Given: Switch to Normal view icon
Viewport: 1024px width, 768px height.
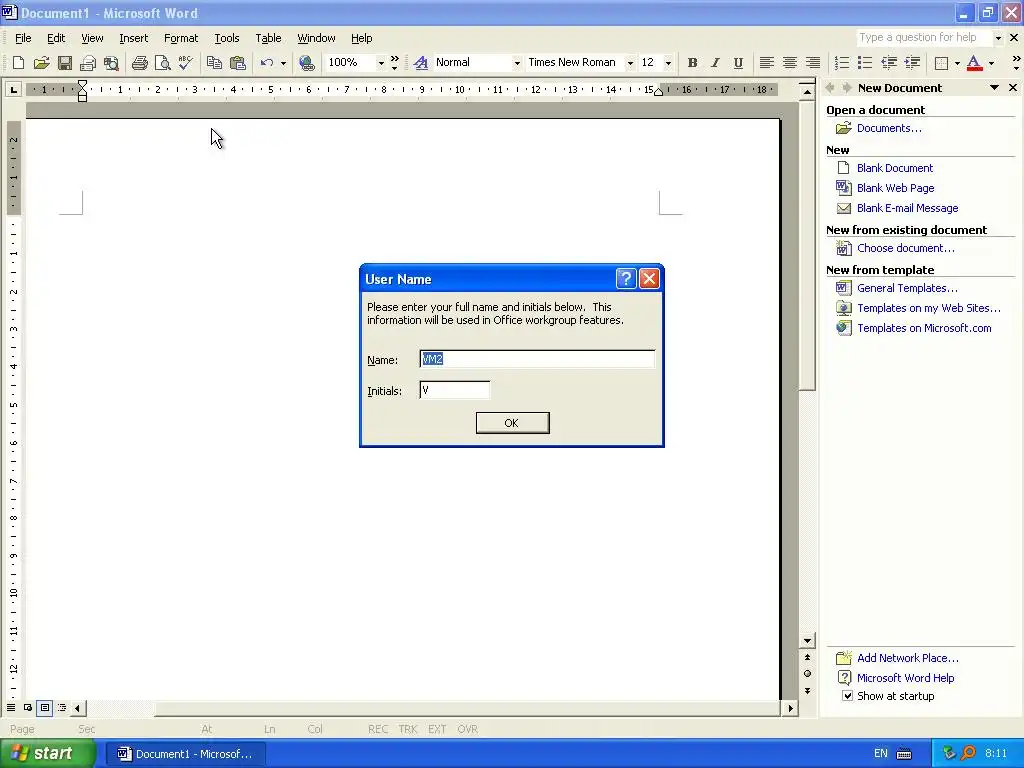Looking at the screenshot, I should click(x=11, y=707).
